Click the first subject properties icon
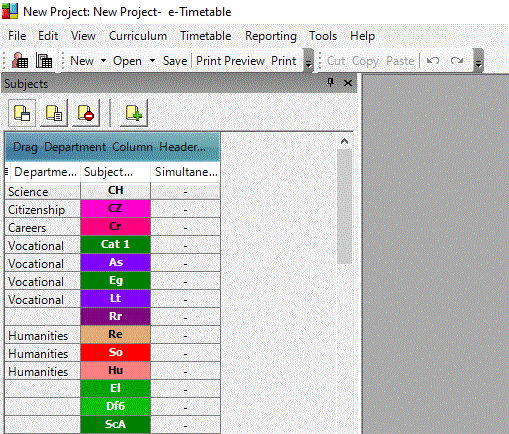 (22, 113)
